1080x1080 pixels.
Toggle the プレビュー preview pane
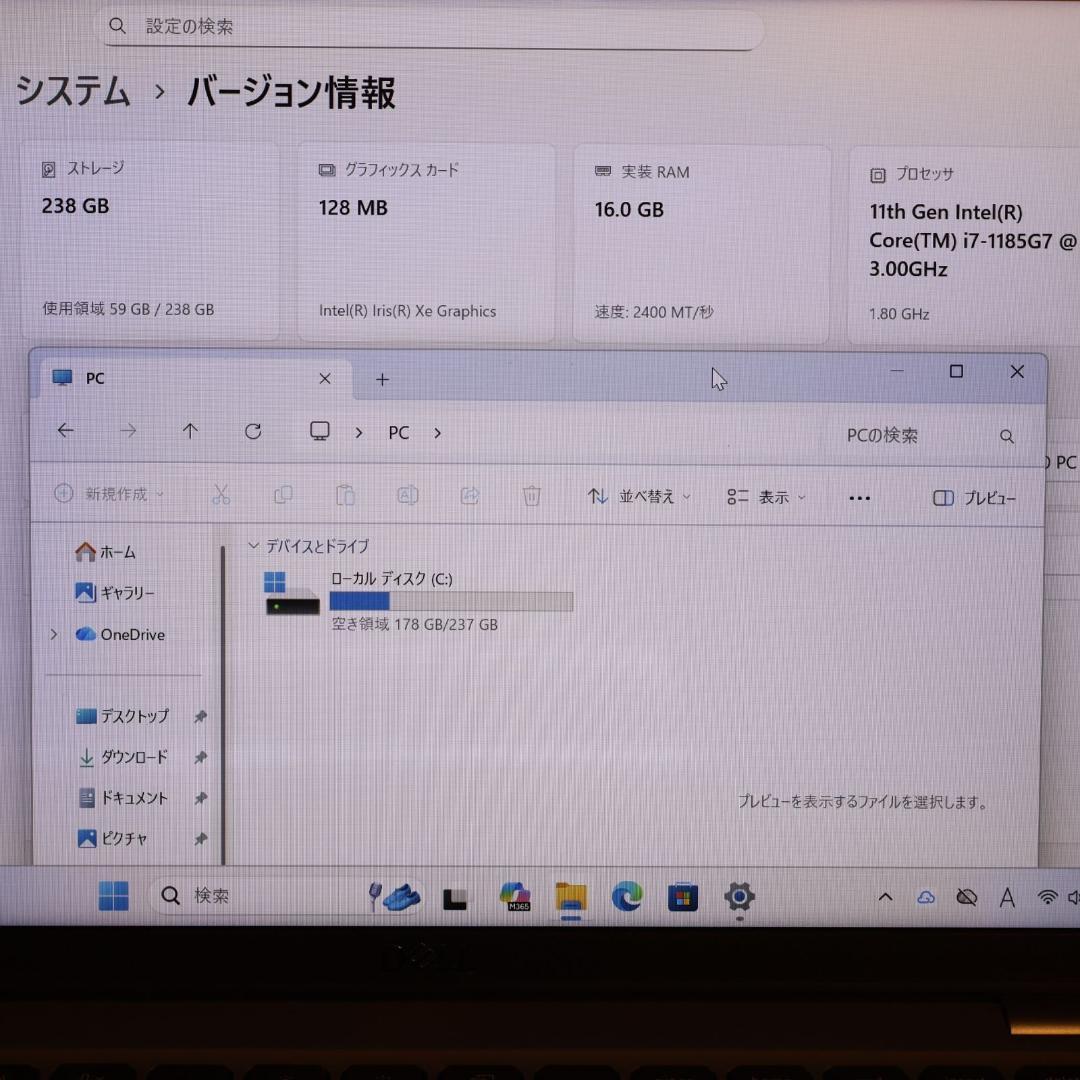click(975, 497)
